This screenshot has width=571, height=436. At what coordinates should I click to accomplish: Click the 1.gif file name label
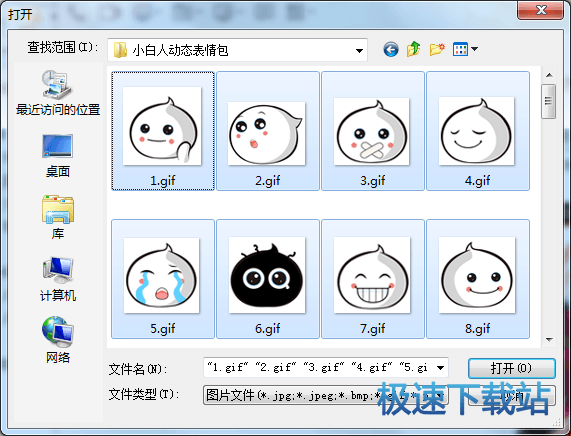click(x=162, y=180)
